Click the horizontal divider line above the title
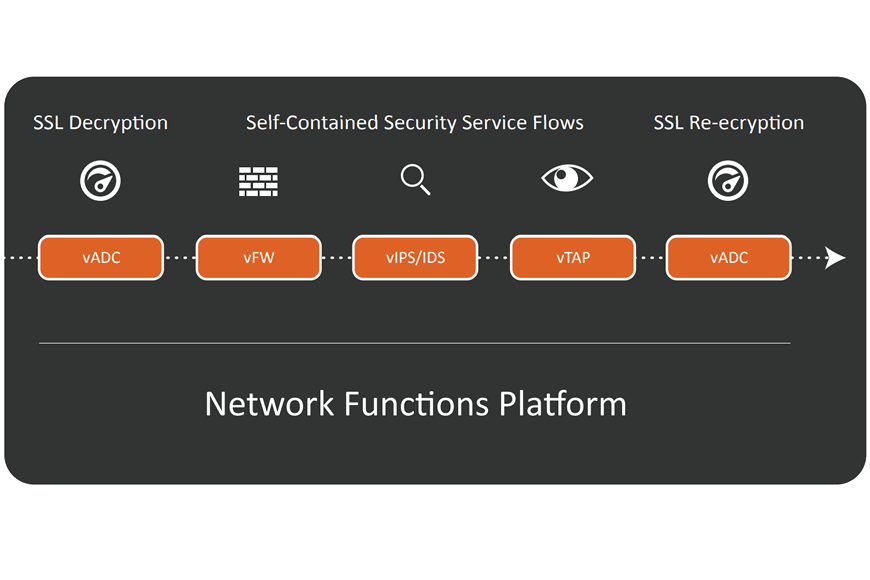 [x=415, y=343]
